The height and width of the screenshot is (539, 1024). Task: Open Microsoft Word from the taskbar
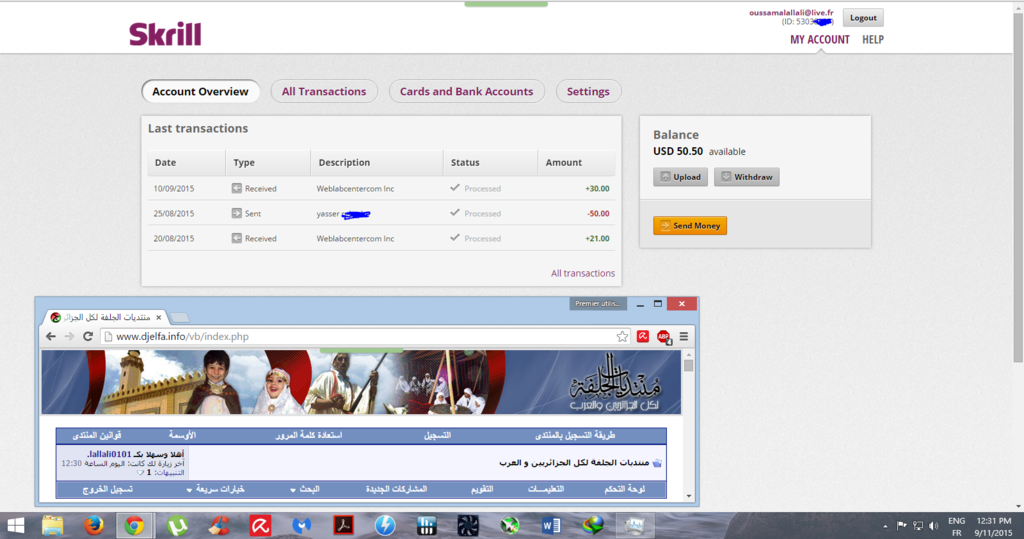click(x=551, y=526)
